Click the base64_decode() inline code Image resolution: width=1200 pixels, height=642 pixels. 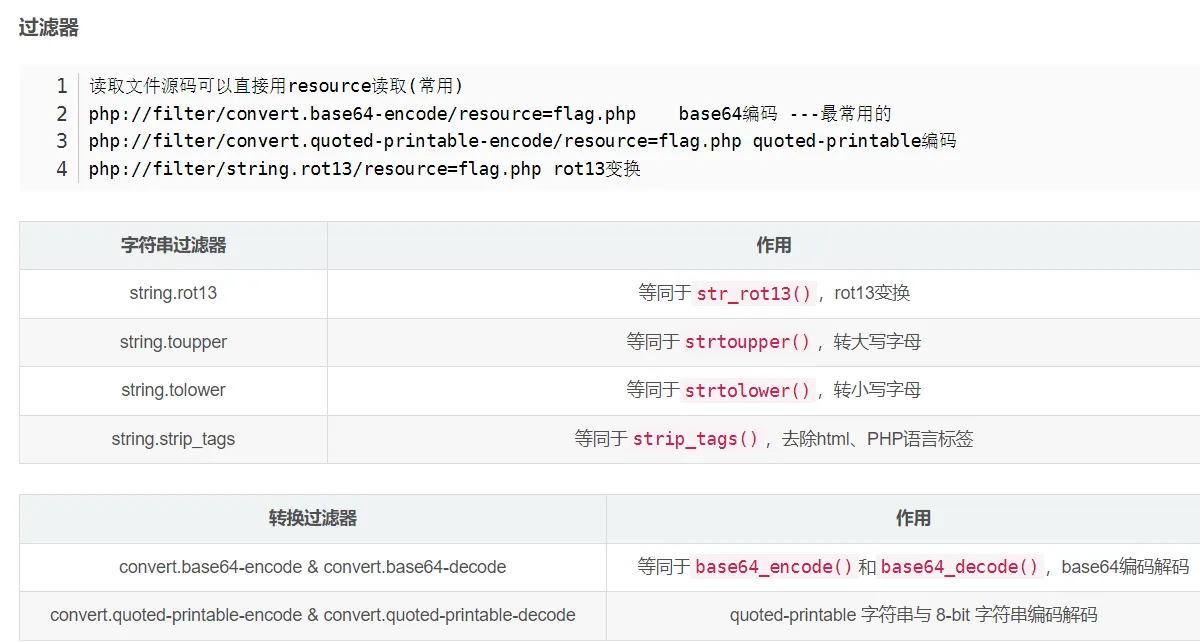pos(960,567)
